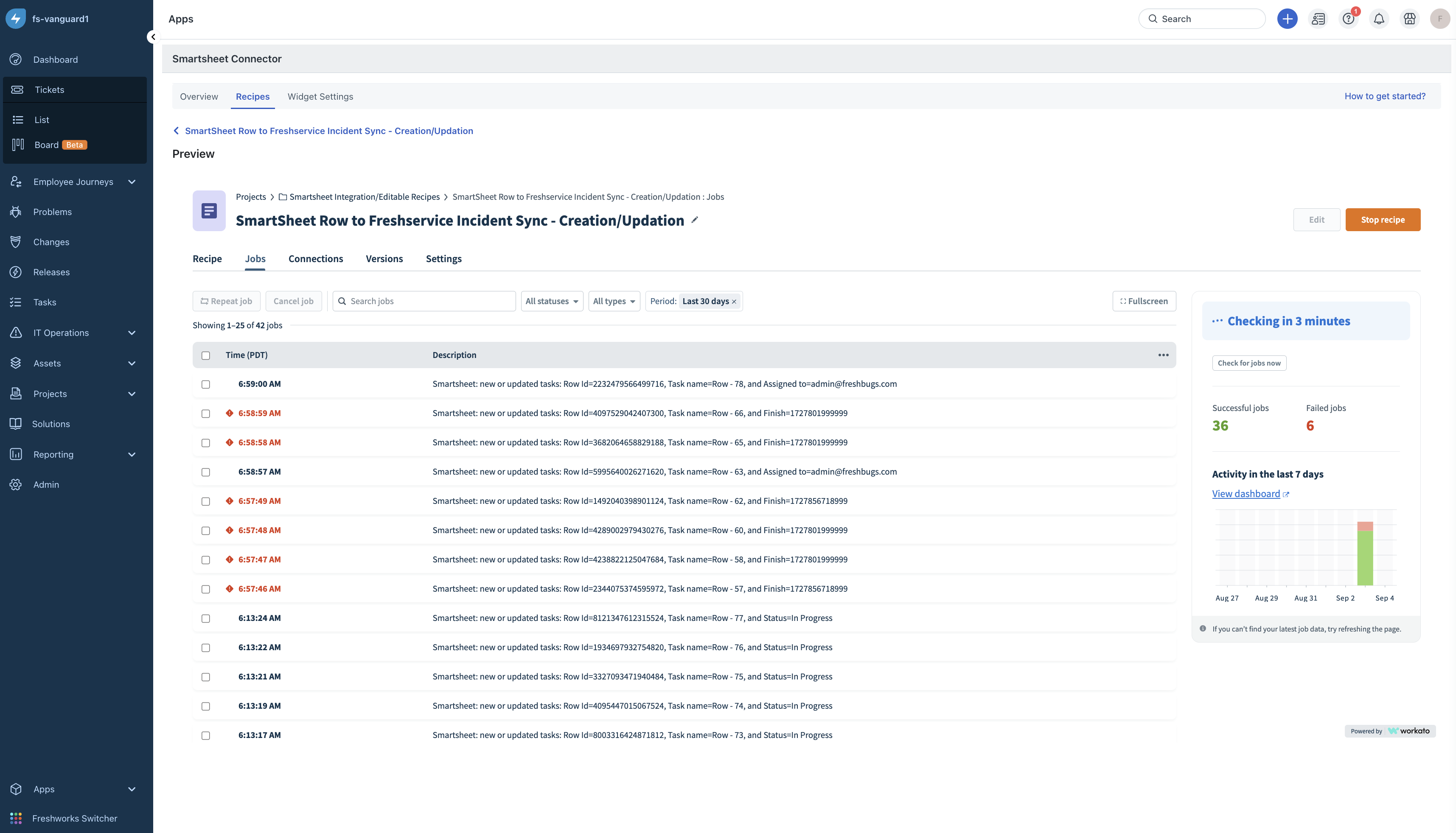Open the All statuses dropdown

click(x=551, y=301)
